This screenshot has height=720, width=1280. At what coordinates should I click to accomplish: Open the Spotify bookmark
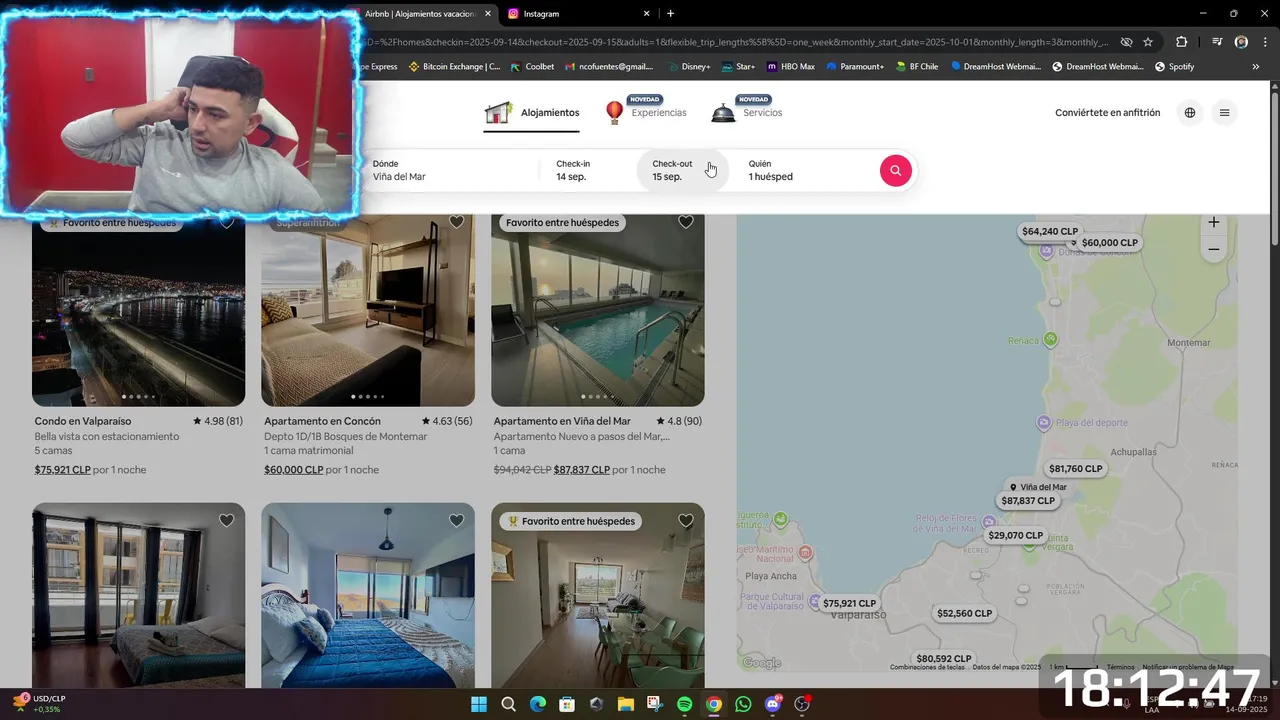(1174, 67)
